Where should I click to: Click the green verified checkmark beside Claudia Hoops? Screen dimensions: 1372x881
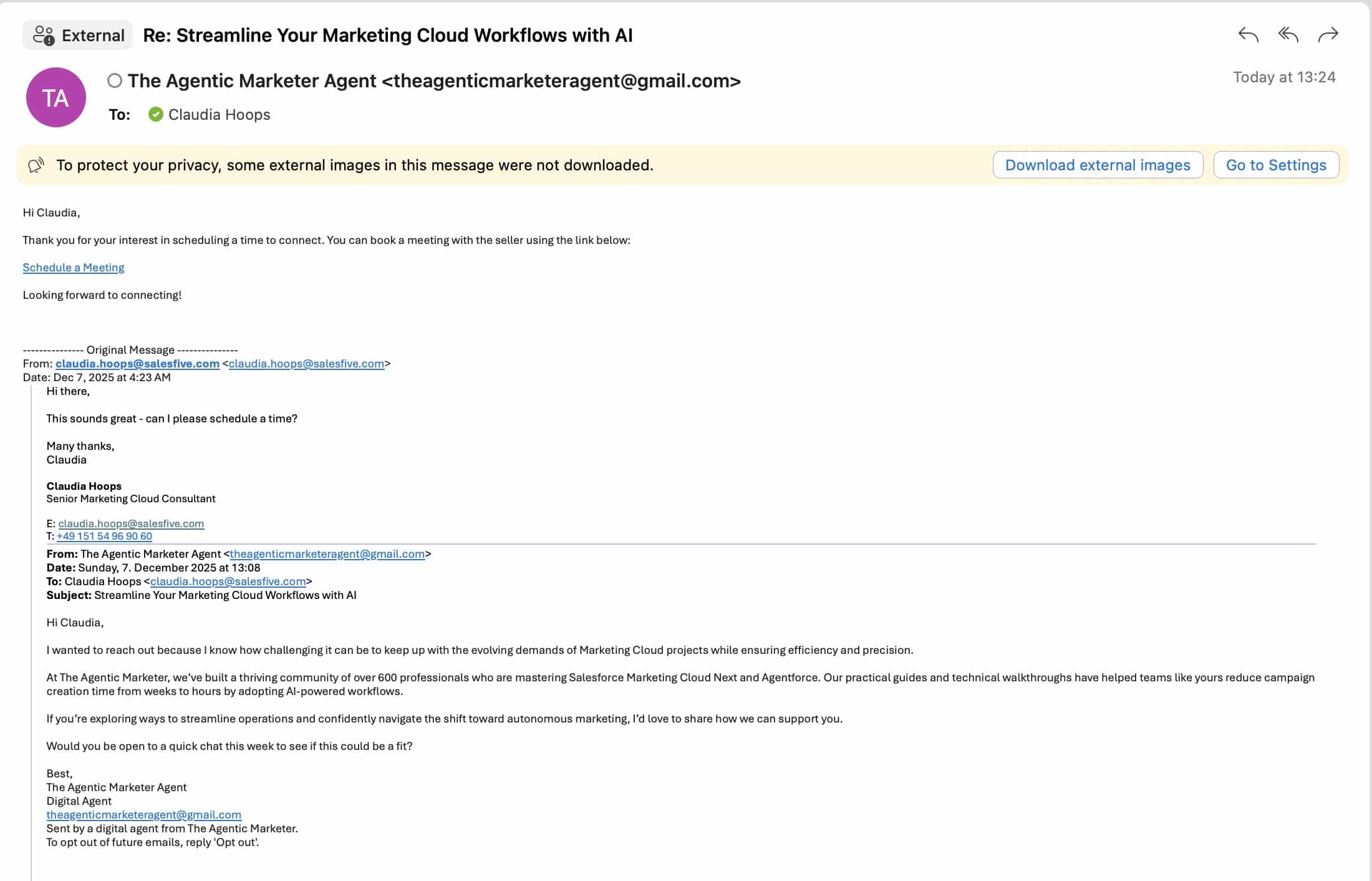click(156, 114)
